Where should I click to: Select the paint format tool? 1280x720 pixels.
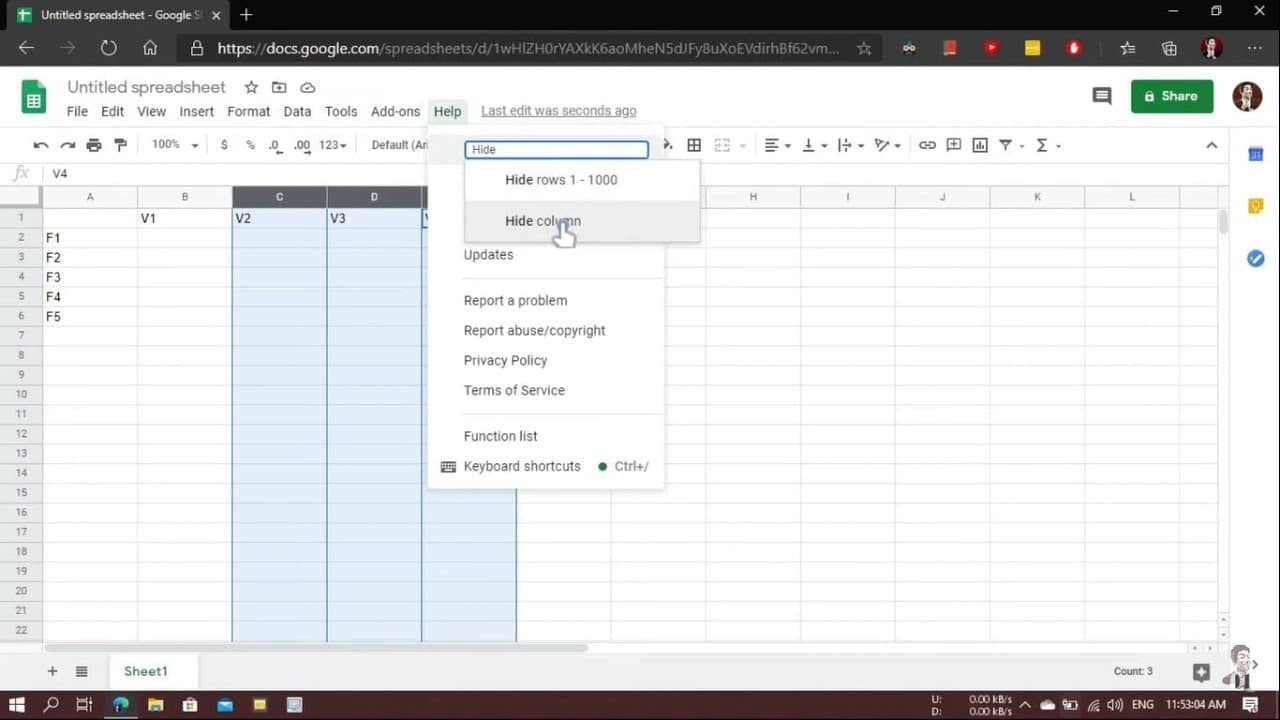coord(121,145)
